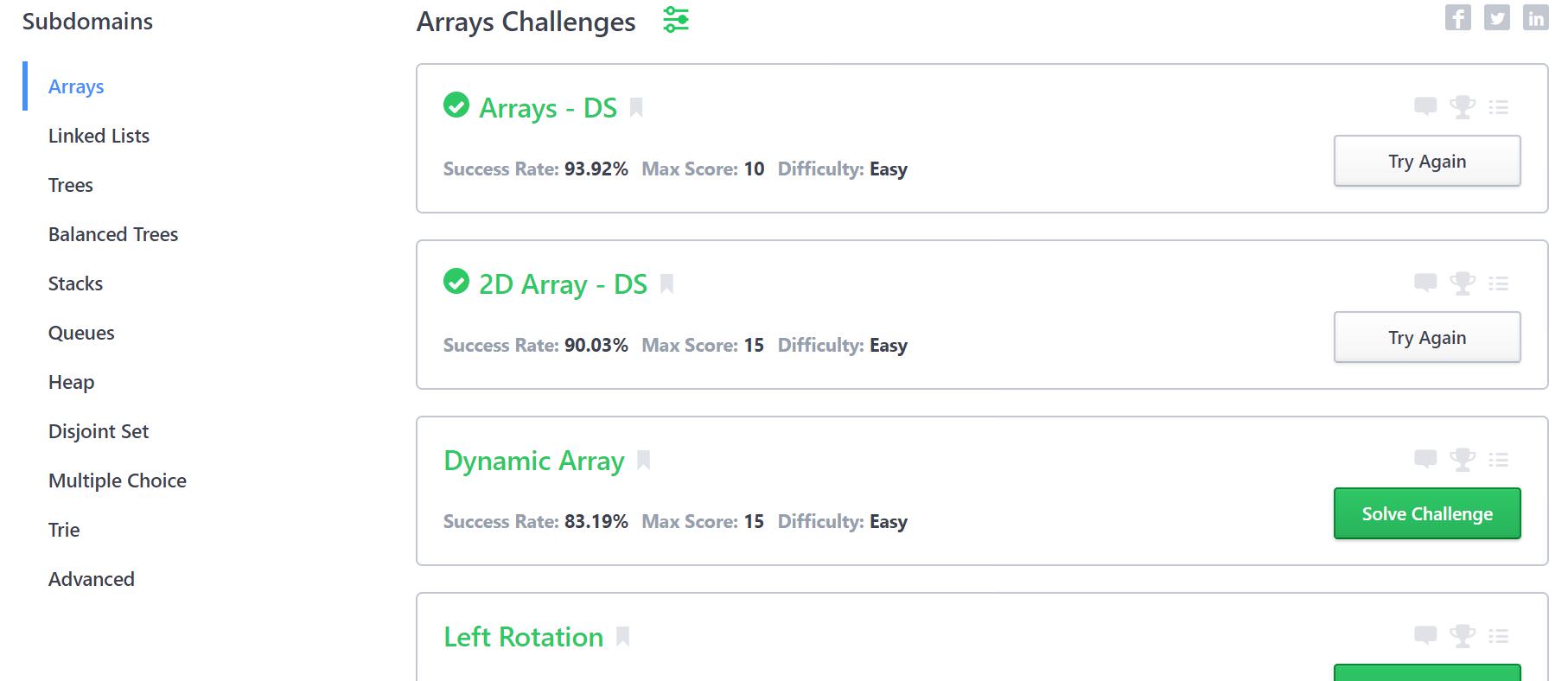Go to the Disjoint Set subdomain
1568x681 pixels.
click(x=99, y=431)
